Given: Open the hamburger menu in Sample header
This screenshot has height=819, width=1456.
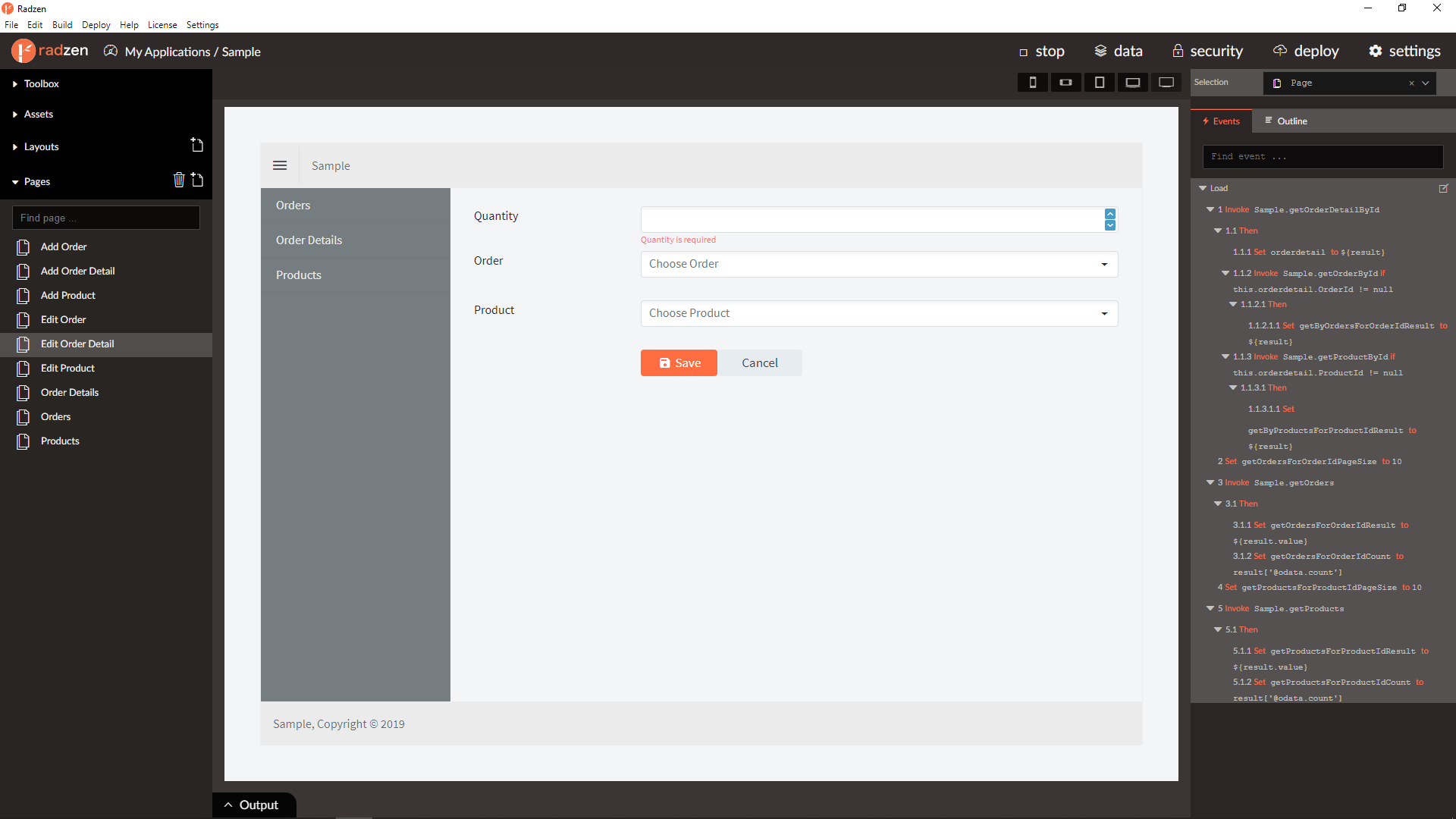Looking at the screenshot, I should pos(280,165).
